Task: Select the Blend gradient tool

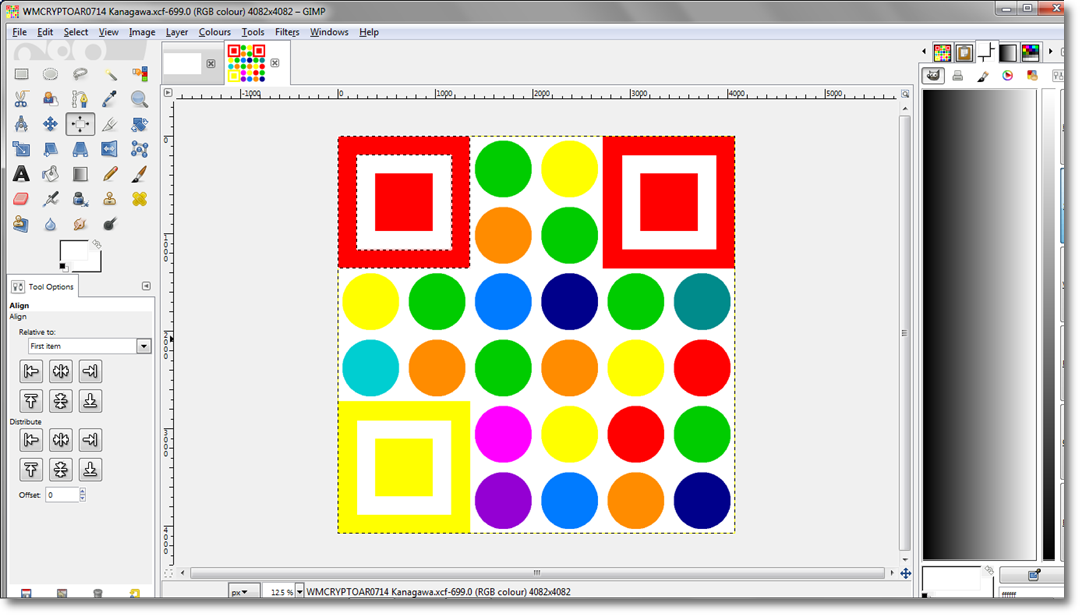Action: coord(80,174)
